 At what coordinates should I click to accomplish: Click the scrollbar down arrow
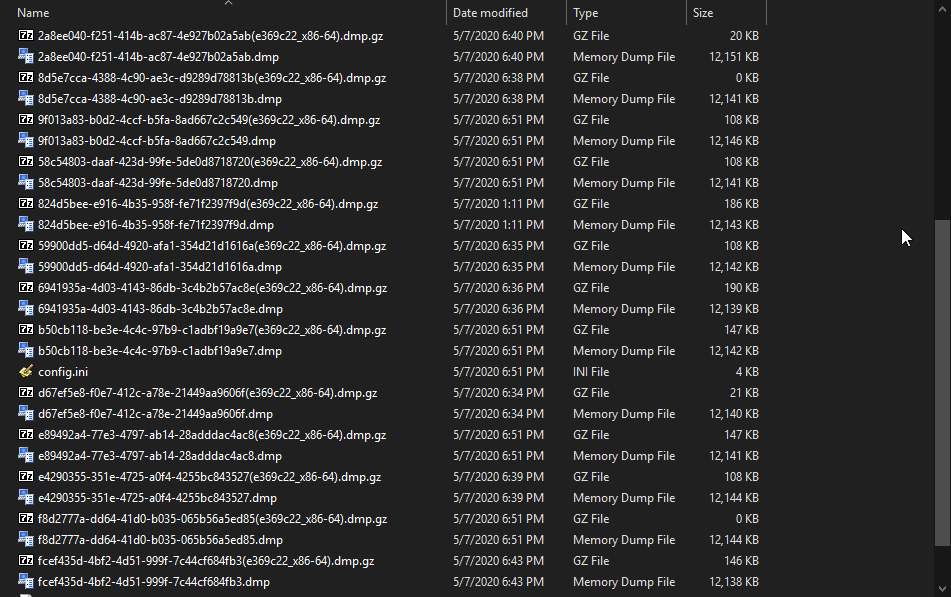pyautogui.click(x=942, y=589)
